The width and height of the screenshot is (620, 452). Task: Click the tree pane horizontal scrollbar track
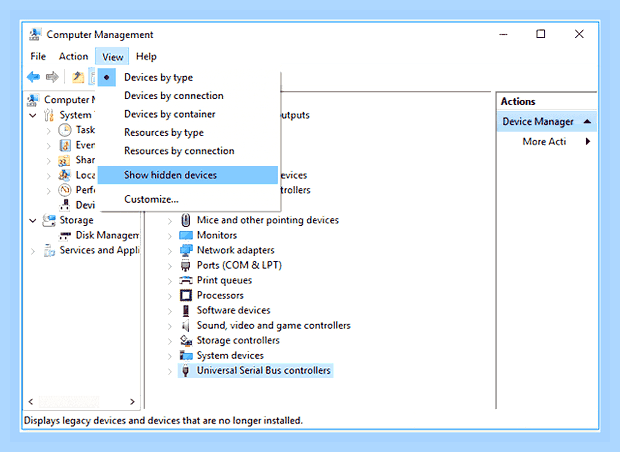tap(82, 402)
